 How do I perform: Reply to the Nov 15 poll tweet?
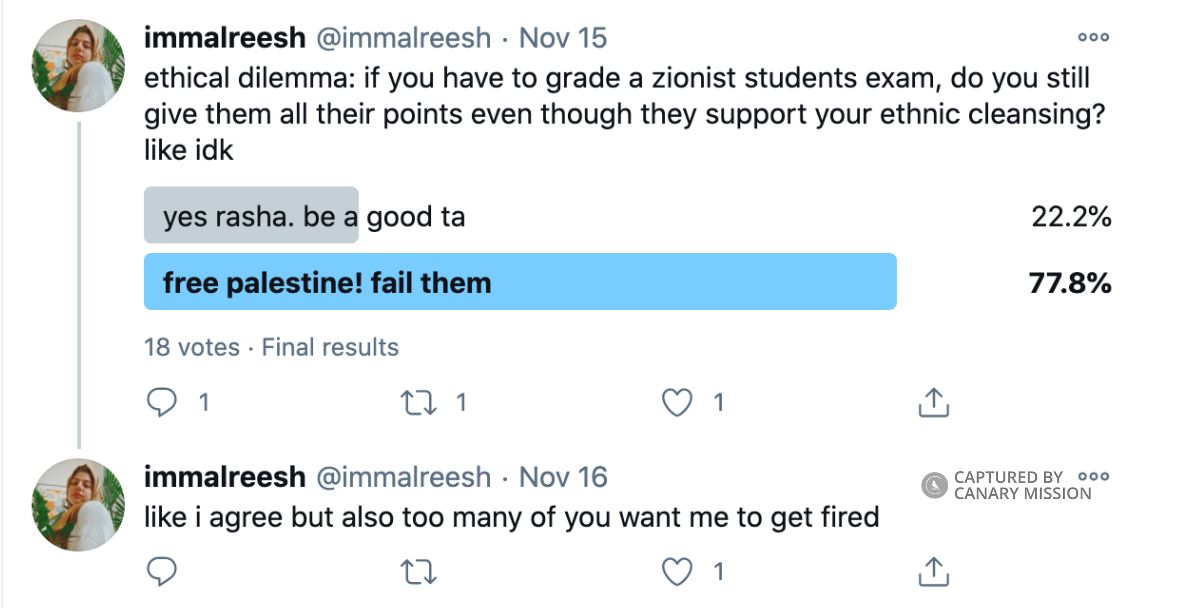pos(162,402)
